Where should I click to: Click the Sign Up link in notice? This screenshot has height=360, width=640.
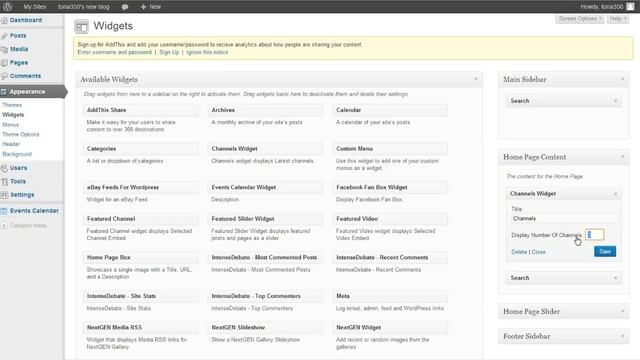coord(169,52)
